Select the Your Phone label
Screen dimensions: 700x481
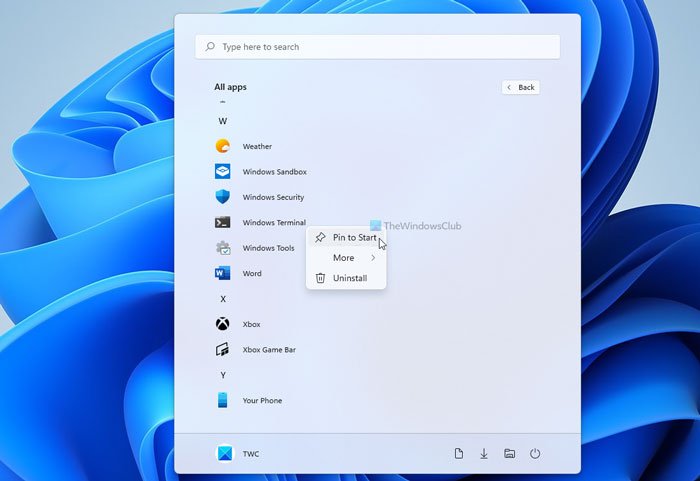(x=262, y=400)
